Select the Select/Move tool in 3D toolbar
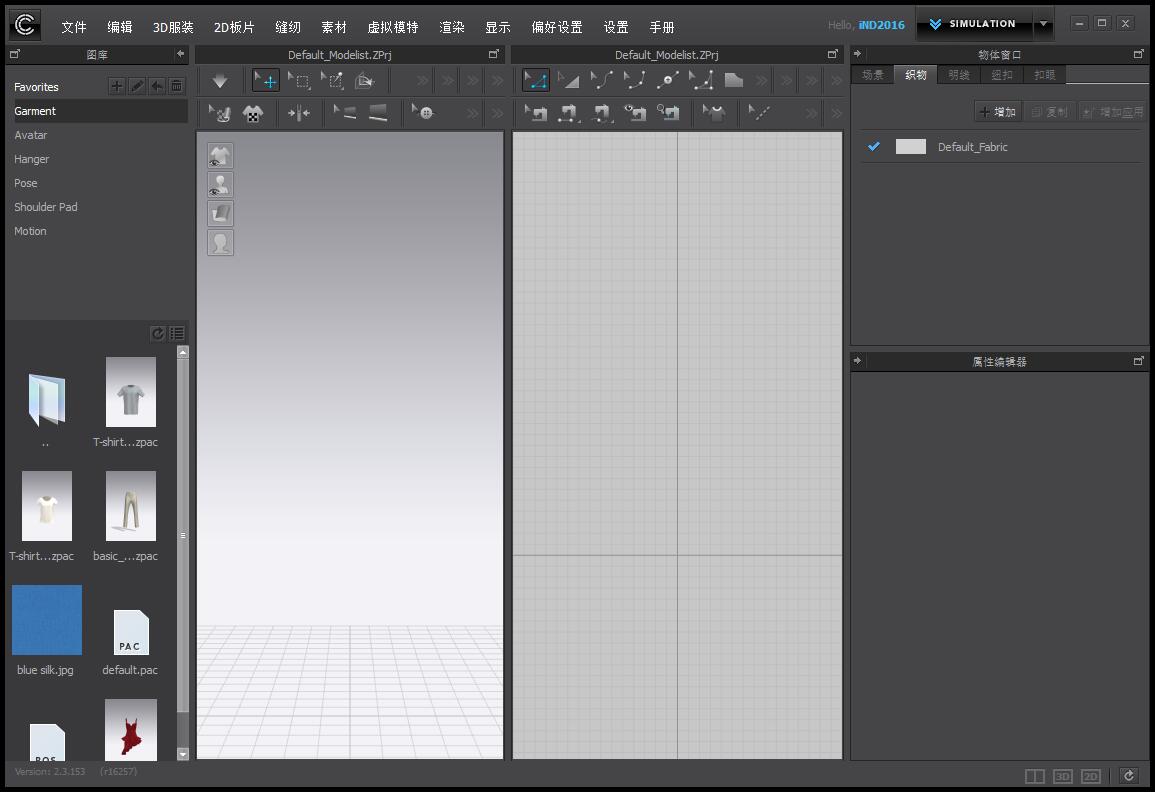The height and width of the screenshot is (792, 1155). pyautogui.click(x=265, y=80)
